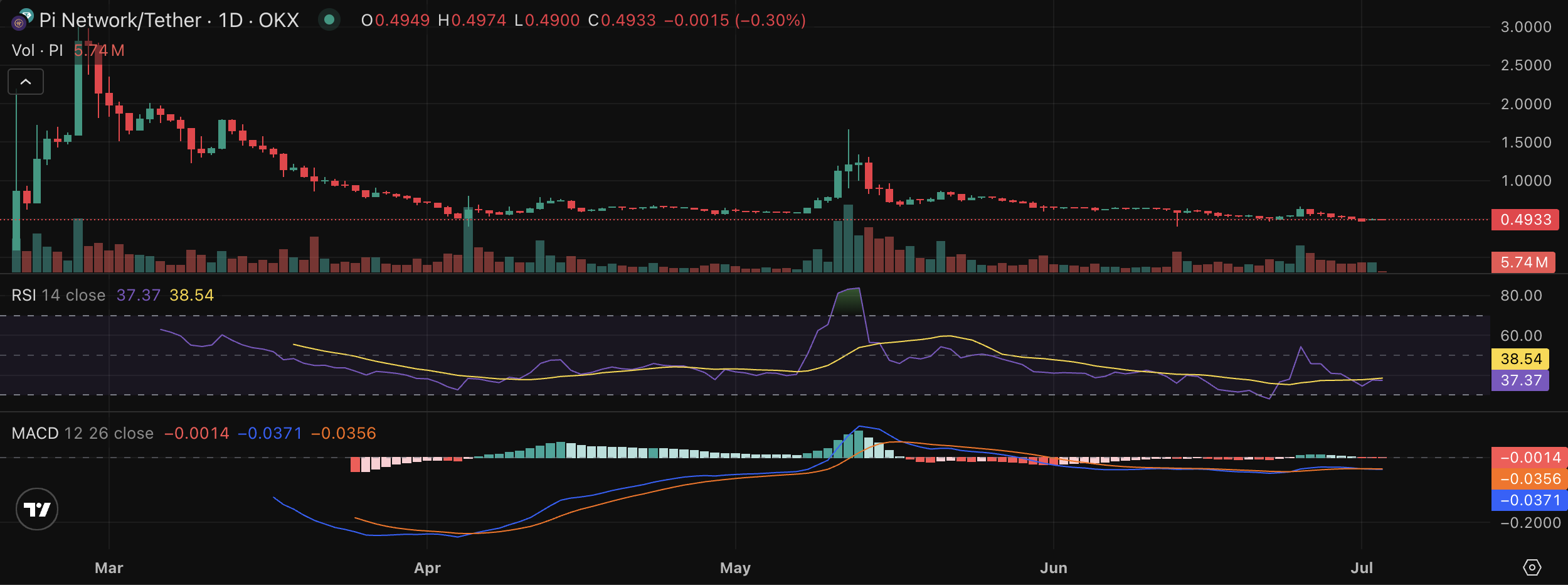Click the TradingView logo button

click(x=37, y=509)
